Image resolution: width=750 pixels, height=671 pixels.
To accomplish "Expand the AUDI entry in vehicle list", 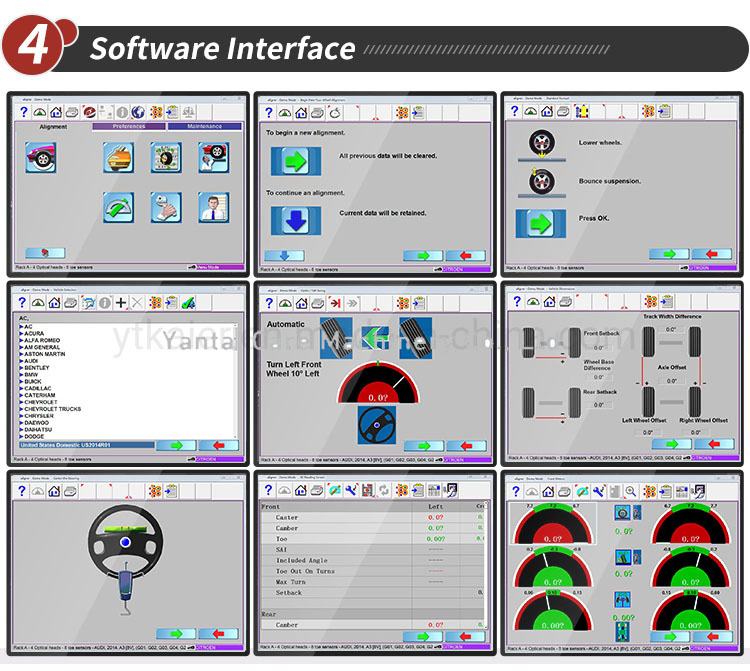I will 29,361.
